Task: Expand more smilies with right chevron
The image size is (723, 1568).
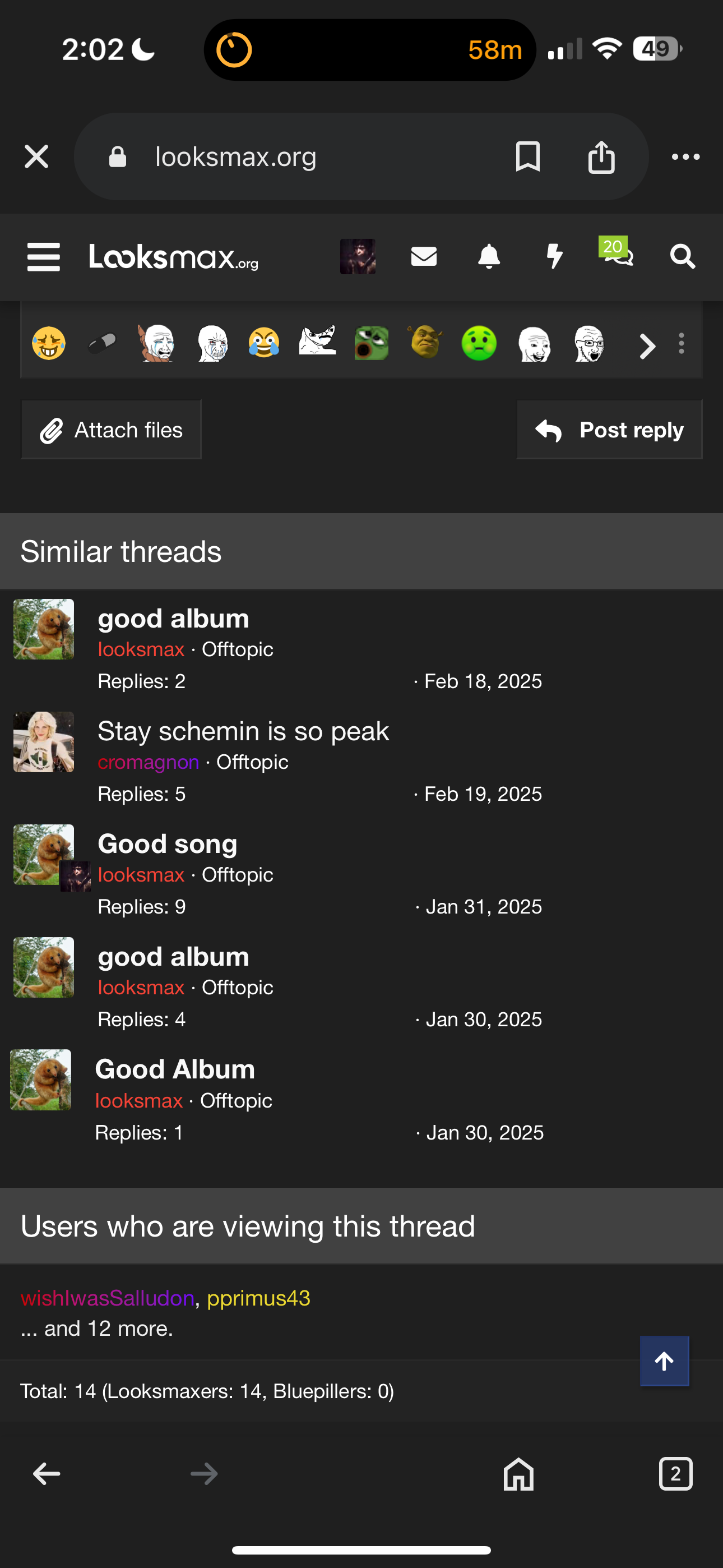Action: click(x=647, y=347)
